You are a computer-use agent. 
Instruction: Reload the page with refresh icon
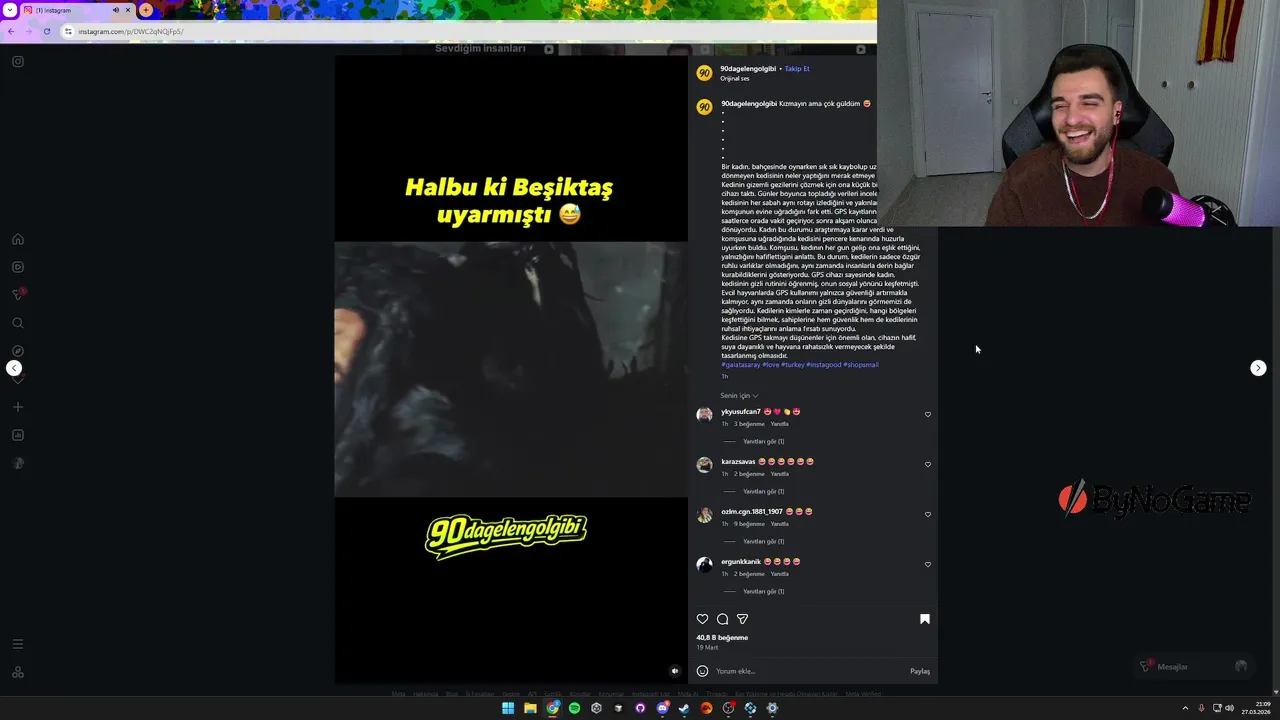tap(46, 31)
